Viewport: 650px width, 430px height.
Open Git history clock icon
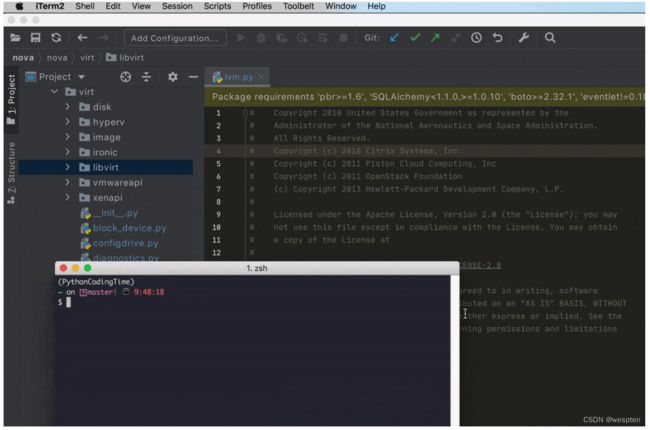click(x=476, y=38)
